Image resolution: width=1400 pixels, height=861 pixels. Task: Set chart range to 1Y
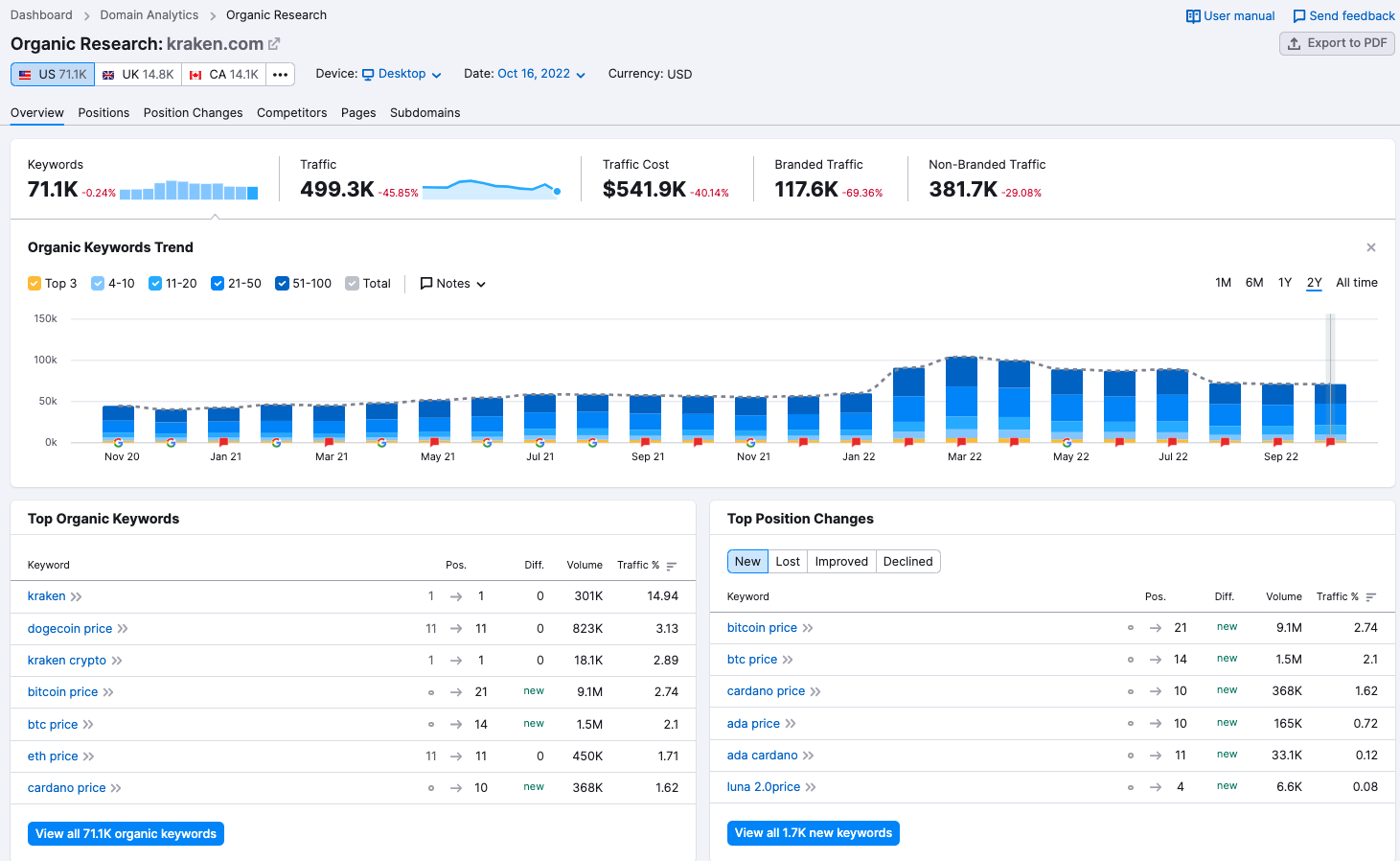coord(1285,283)
